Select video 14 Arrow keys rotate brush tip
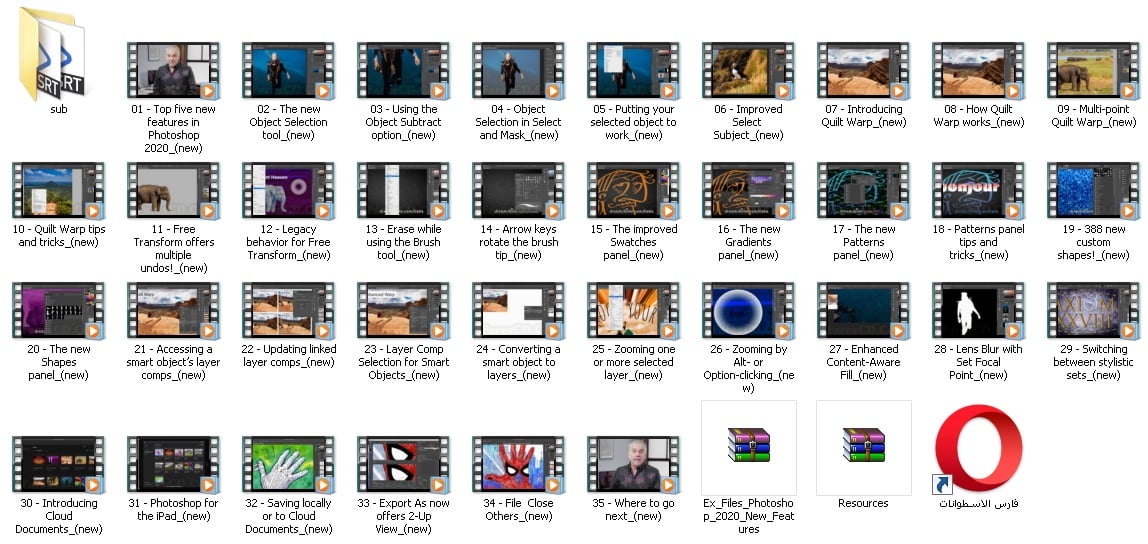Screen dimensions: 1148x544 tap(518, 190)
